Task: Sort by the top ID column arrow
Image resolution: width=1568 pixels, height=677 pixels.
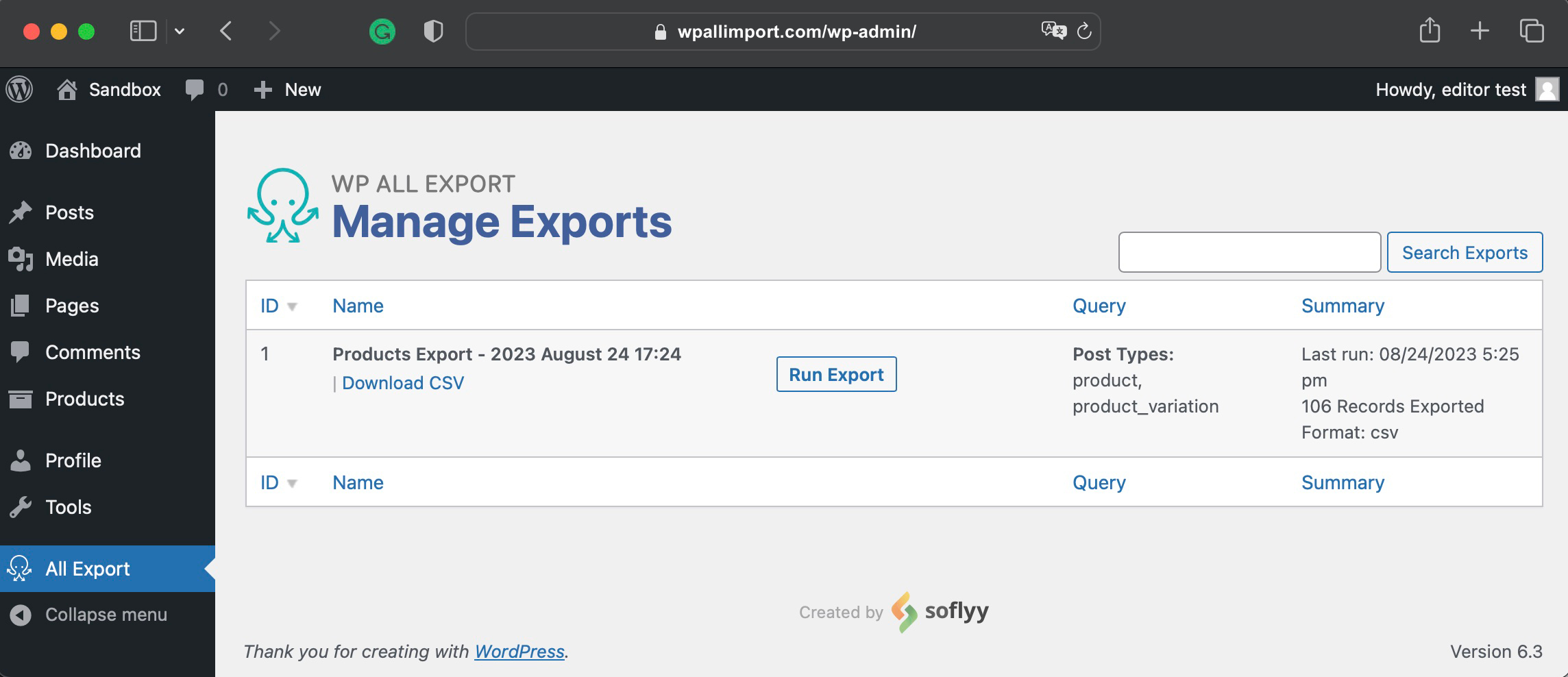Action: [x=292, y=306]
